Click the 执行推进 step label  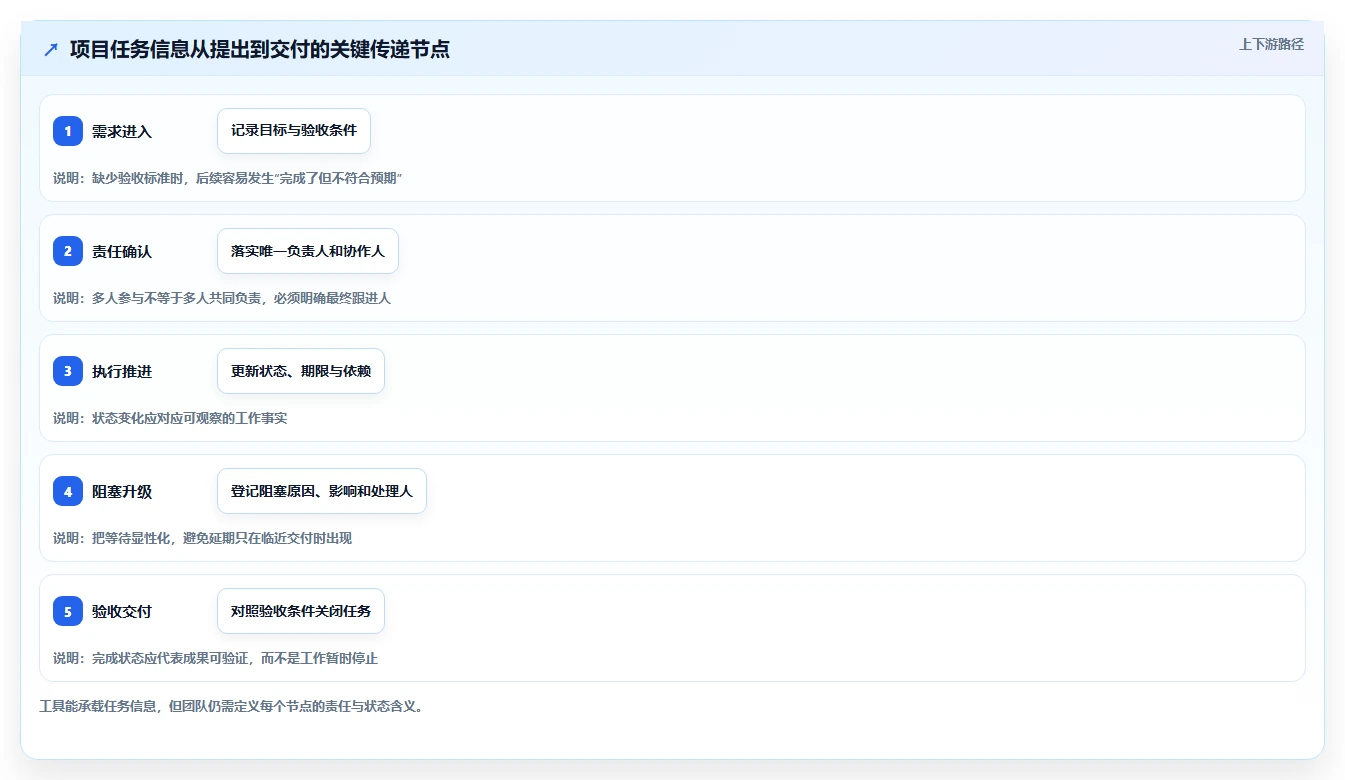coord(122,371)
